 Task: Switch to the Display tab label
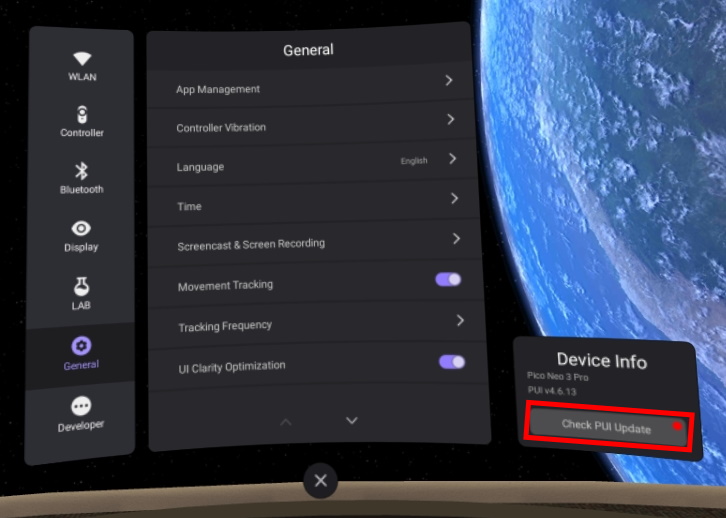click(81, 247)
